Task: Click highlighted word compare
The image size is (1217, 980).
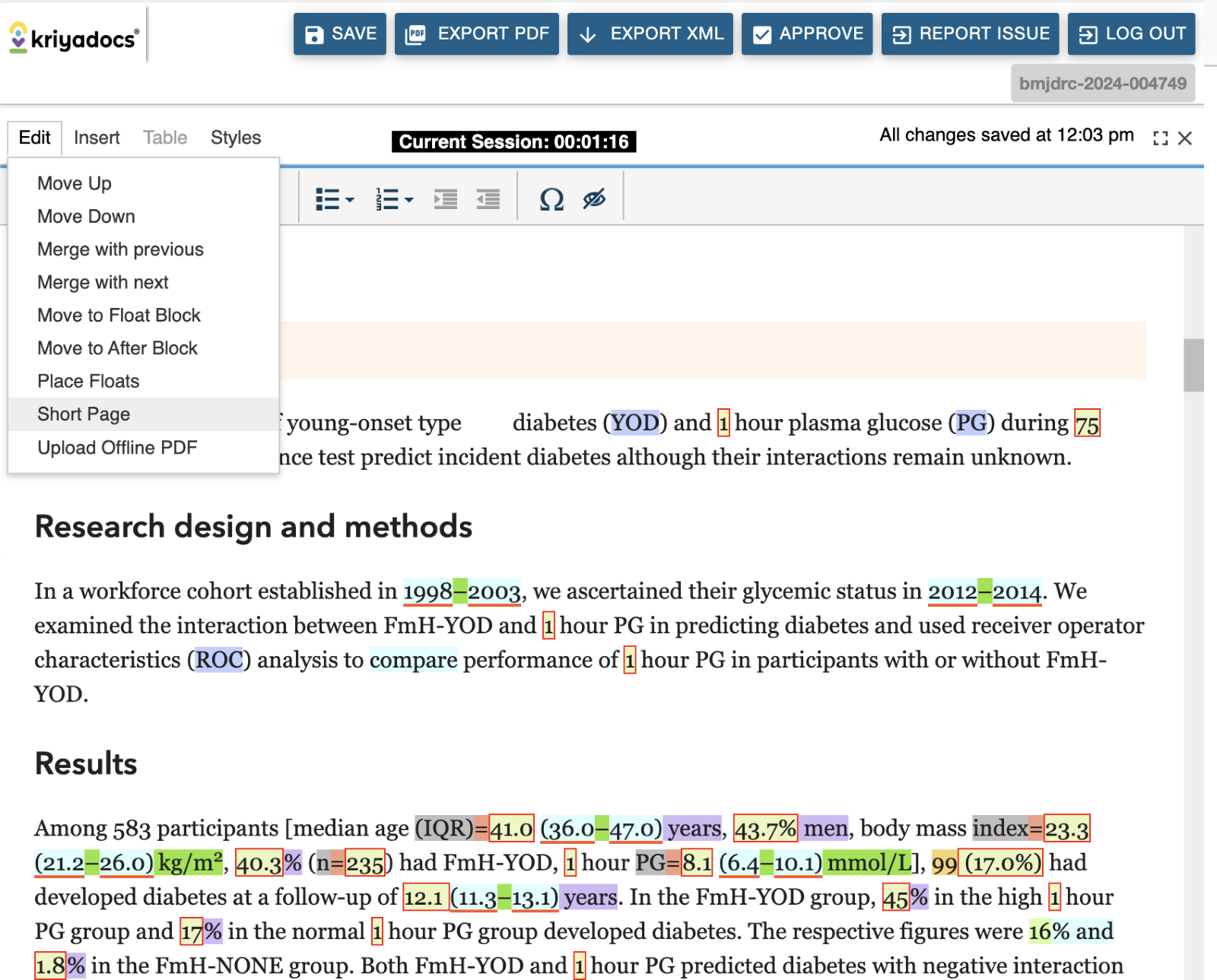Action: 414,660
